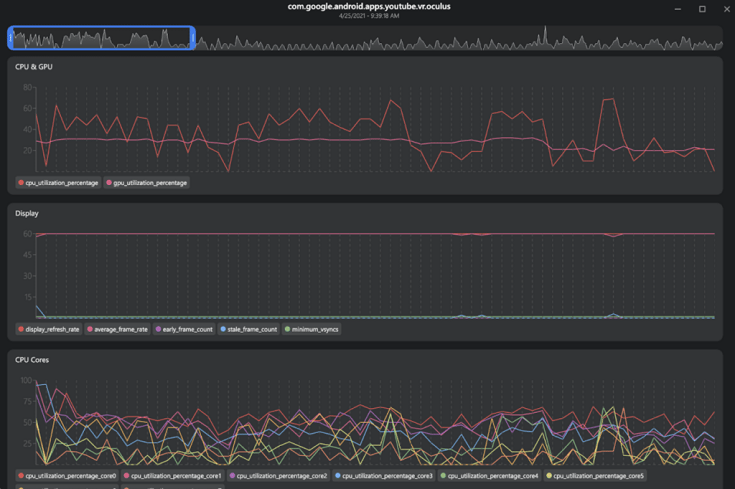Toggle cpu_utilization_percentage_core5 legend entry

point(596,476)
